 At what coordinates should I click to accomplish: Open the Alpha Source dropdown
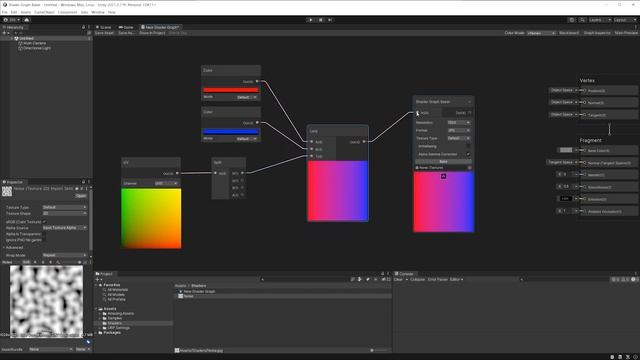click(x=65, y=228)
